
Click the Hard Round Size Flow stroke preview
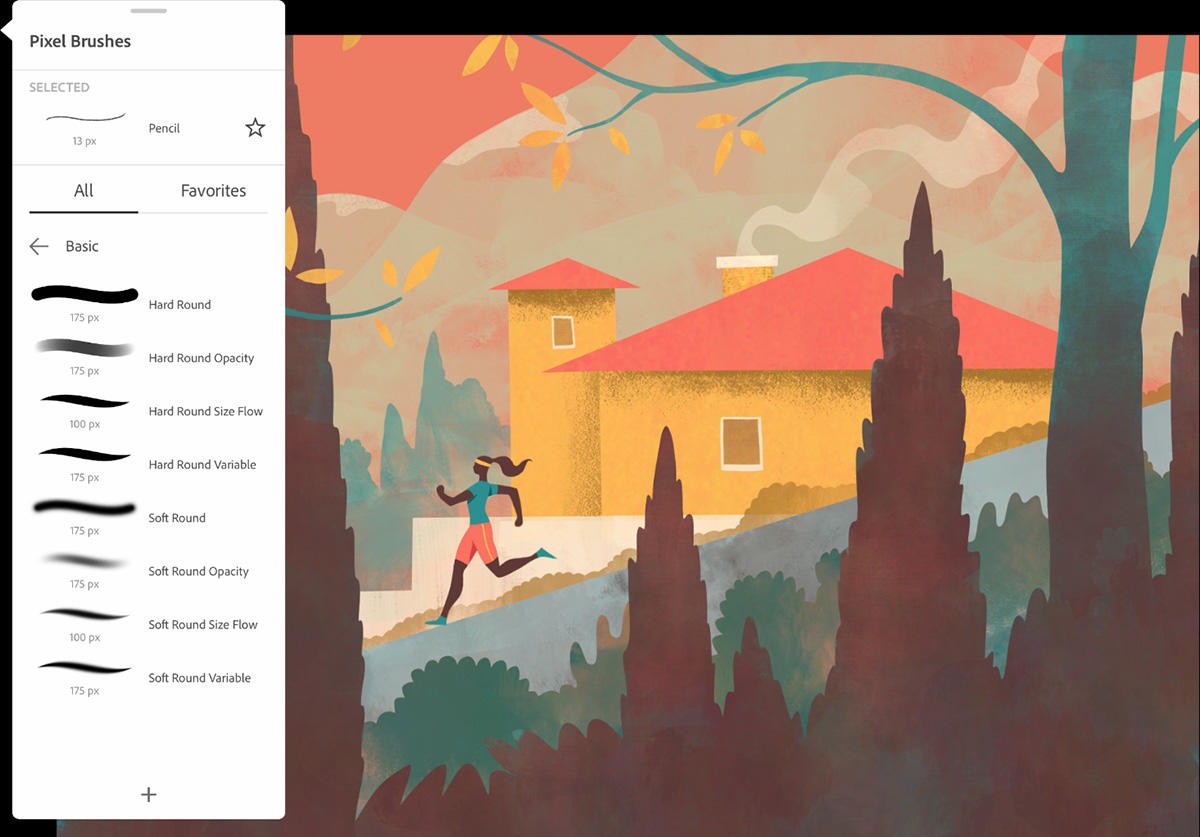(84, 401)
